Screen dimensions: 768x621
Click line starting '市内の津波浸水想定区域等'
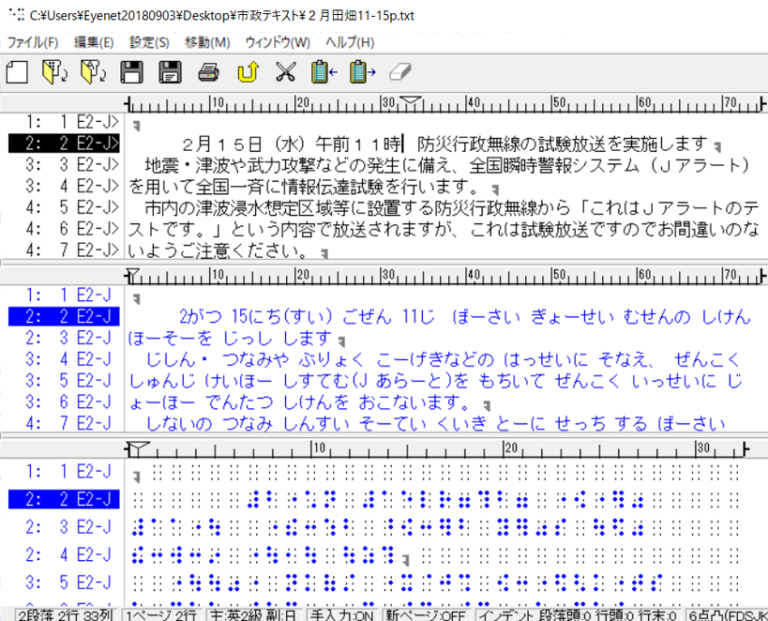451,208
